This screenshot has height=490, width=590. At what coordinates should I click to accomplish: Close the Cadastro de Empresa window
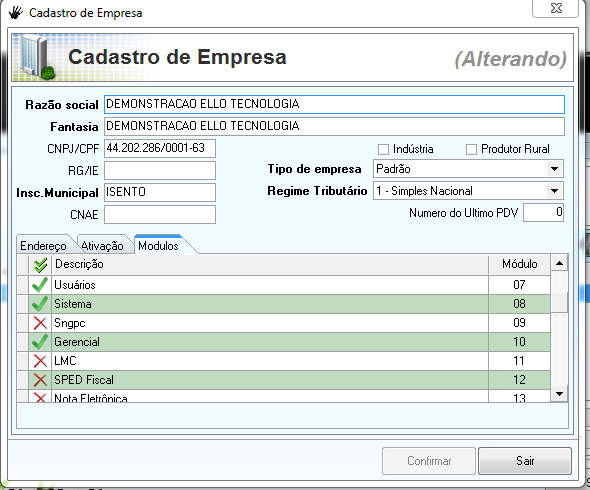(555, 8)
